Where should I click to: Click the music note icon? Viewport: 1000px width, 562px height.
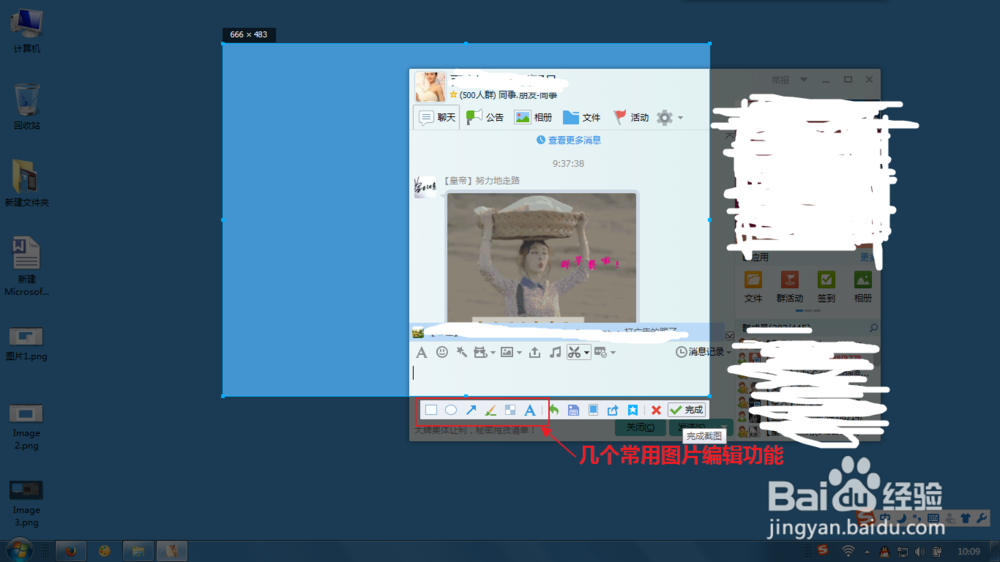(555, 352)
